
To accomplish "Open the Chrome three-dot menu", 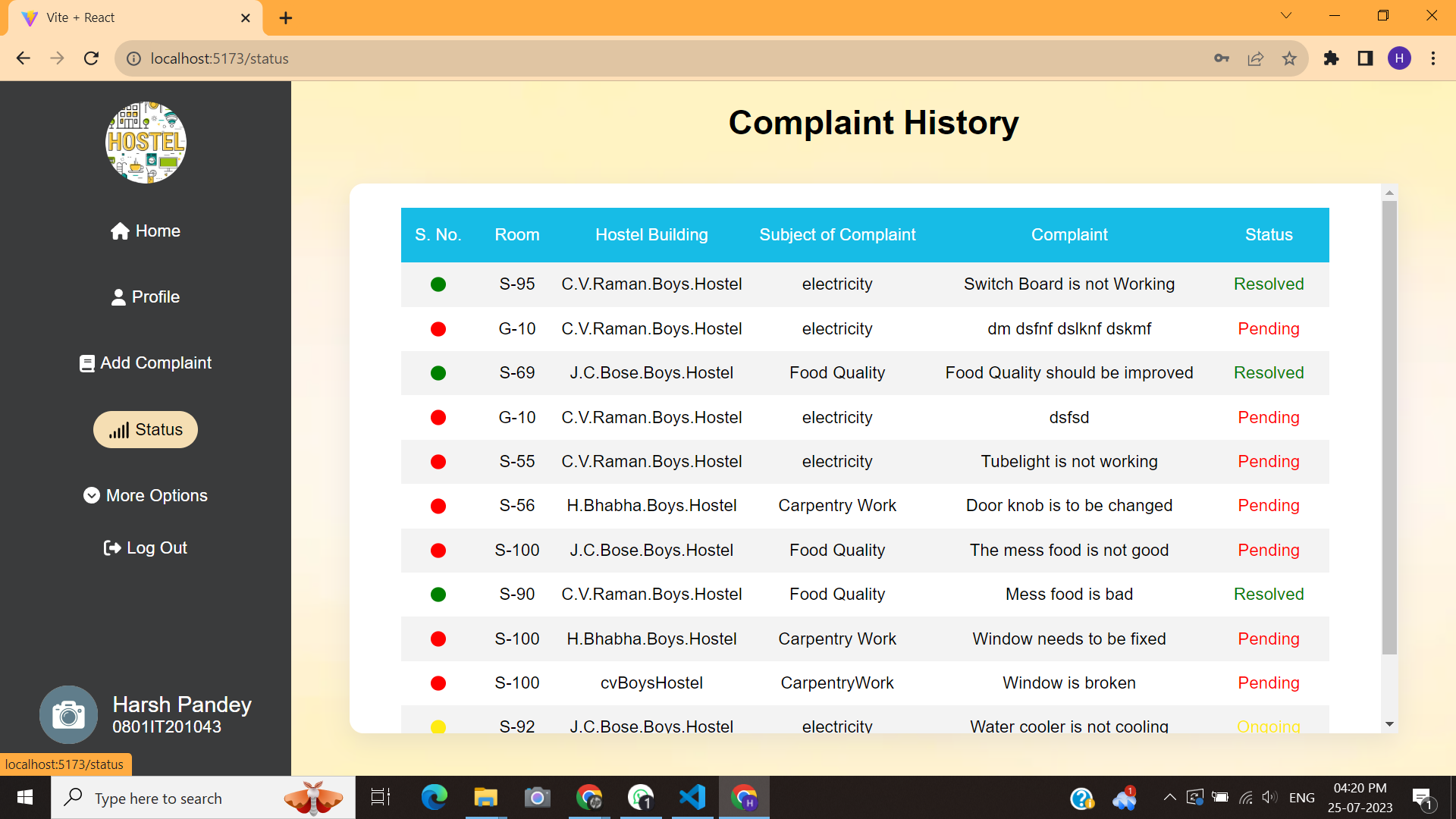I will coord(1433,58).
